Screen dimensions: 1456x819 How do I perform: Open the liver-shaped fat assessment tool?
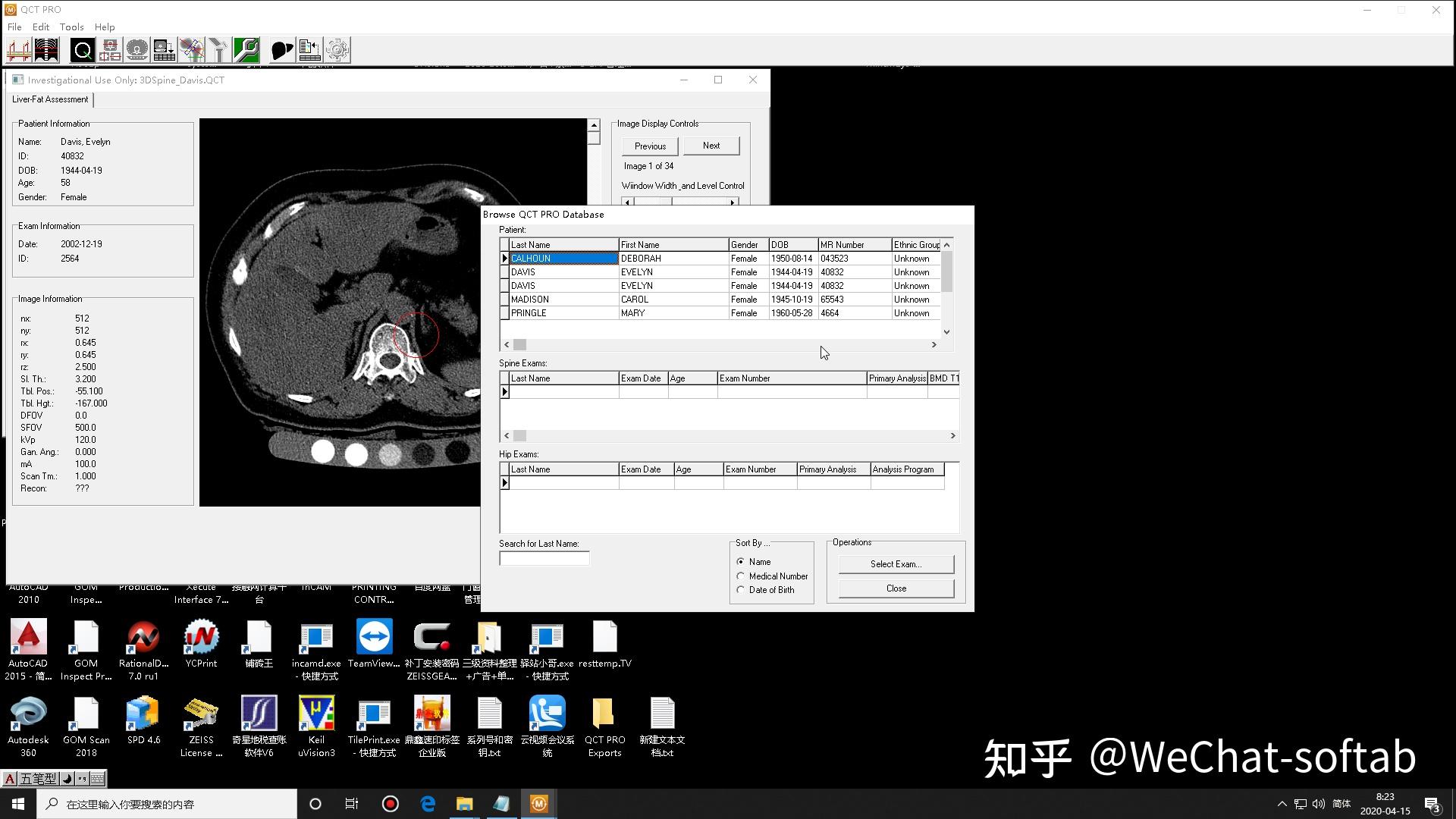coord(281,50)
